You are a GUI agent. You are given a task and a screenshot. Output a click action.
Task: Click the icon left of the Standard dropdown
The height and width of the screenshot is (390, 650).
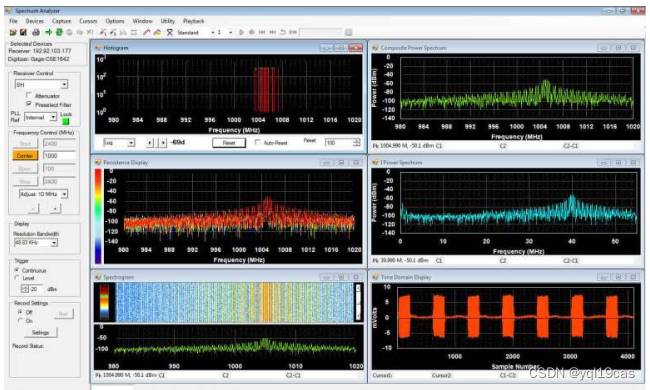click(170, 32)
